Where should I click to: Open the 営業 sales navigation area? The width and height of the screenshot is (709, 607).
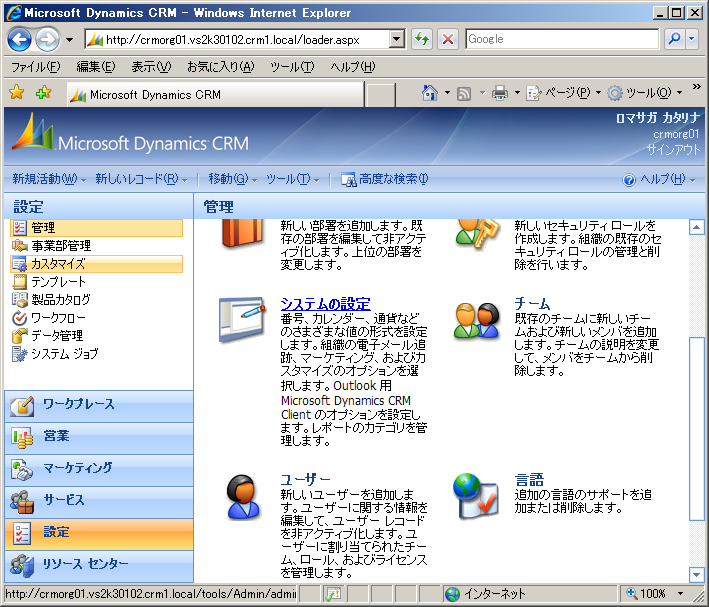pyautogui.click(x=99, y=438)
